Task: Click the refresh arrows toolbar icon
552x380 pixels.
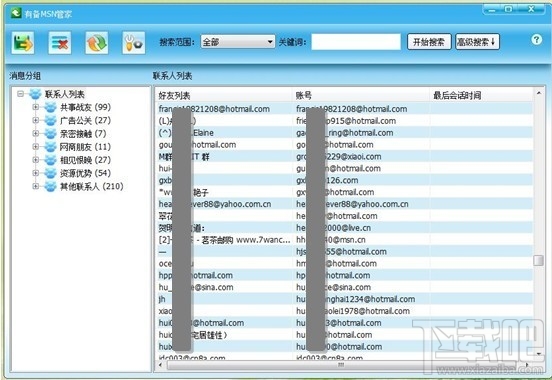Action: (x=96, y=43)
